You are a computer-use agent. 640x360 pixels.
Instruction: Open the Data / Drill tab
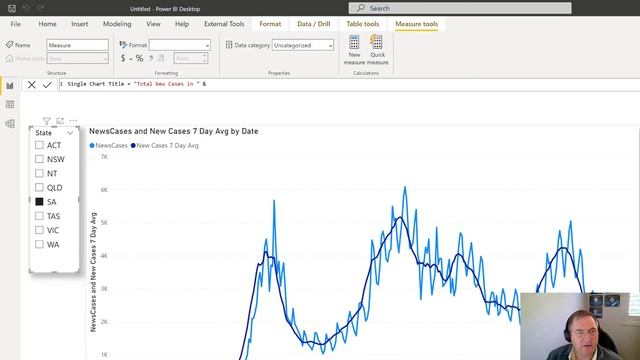(313, 24)
